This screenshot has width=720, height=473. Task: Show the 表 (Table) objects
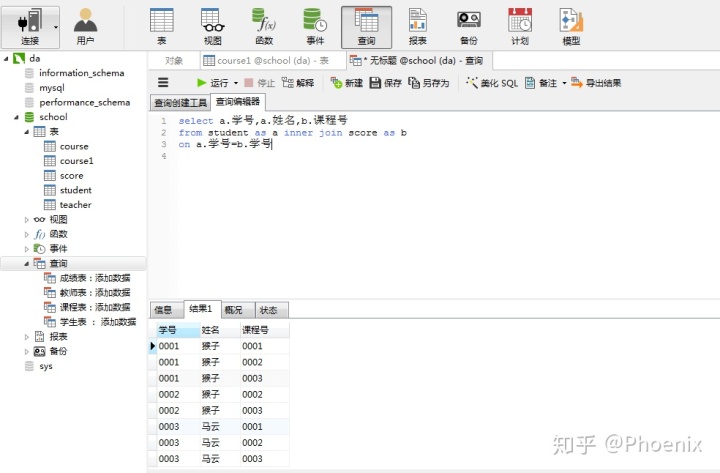162,27
